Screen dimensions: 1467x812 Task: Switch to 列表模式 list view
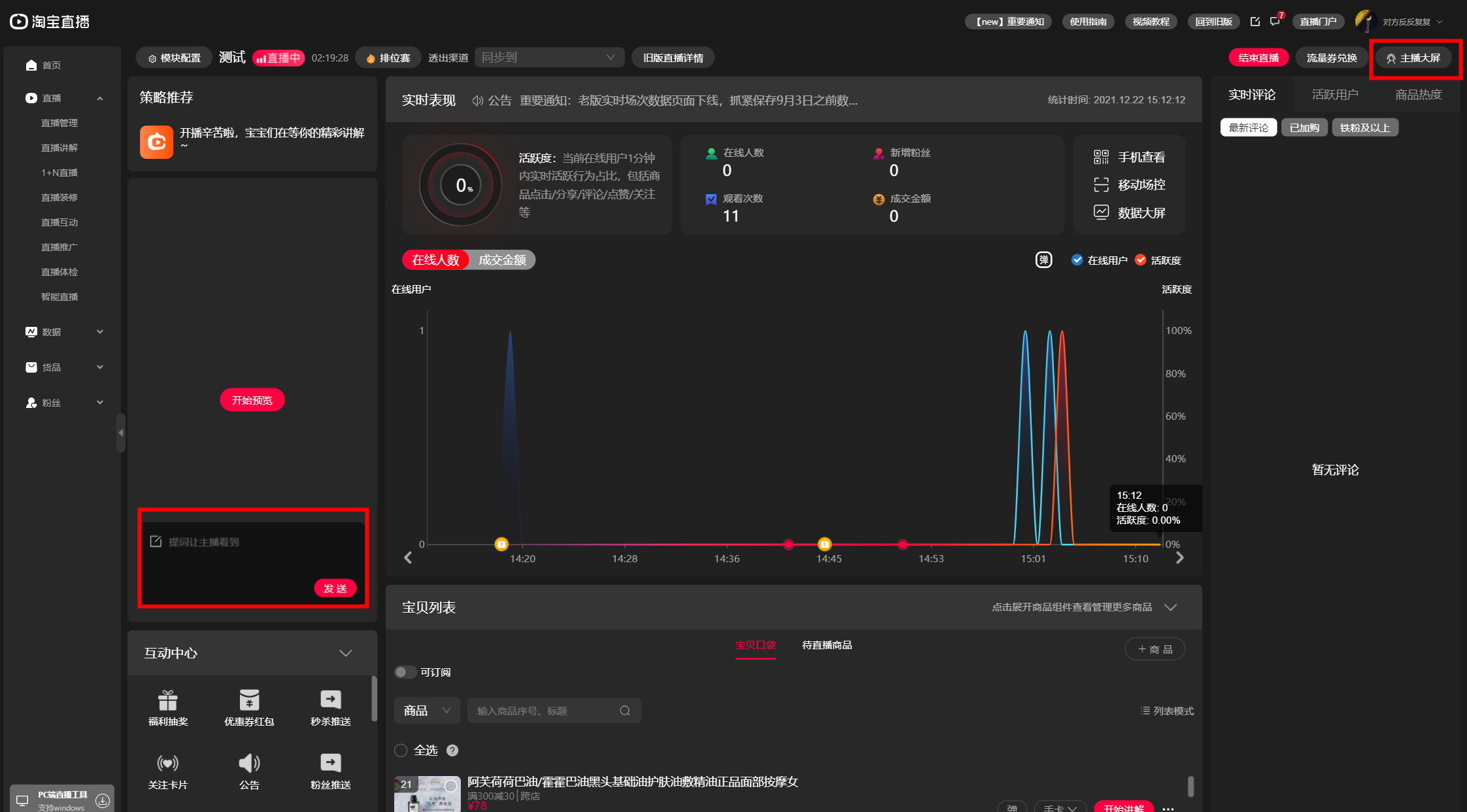click(x=1167, y=711)
